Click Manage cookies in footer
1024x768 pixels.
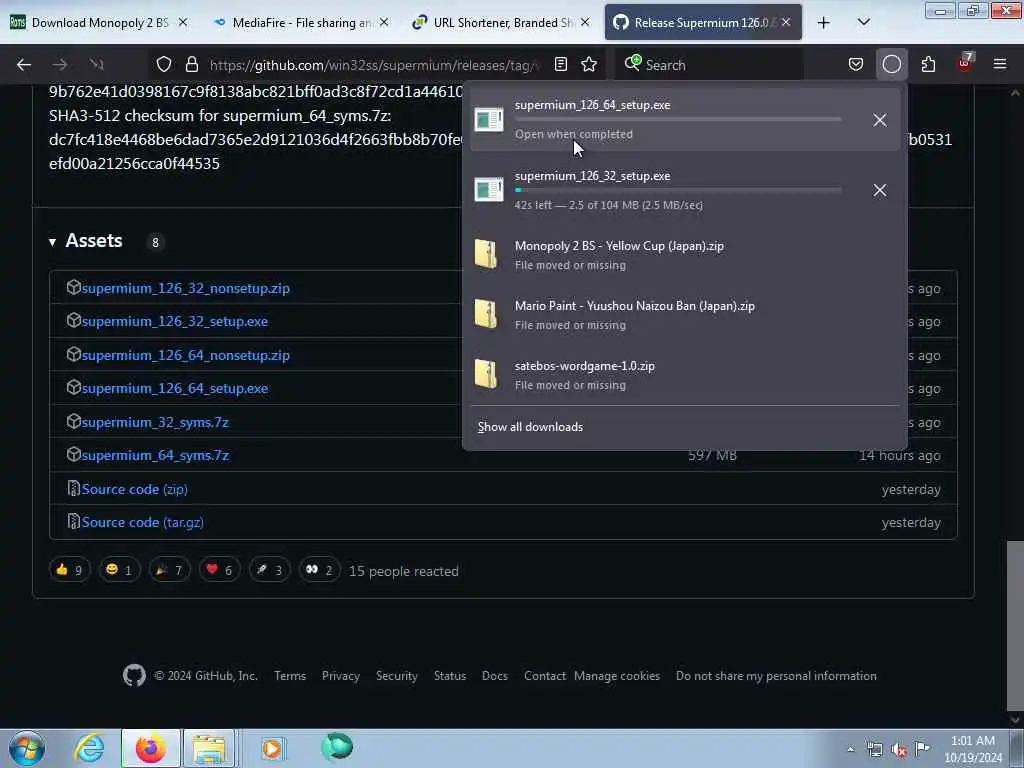coord(616,676)
